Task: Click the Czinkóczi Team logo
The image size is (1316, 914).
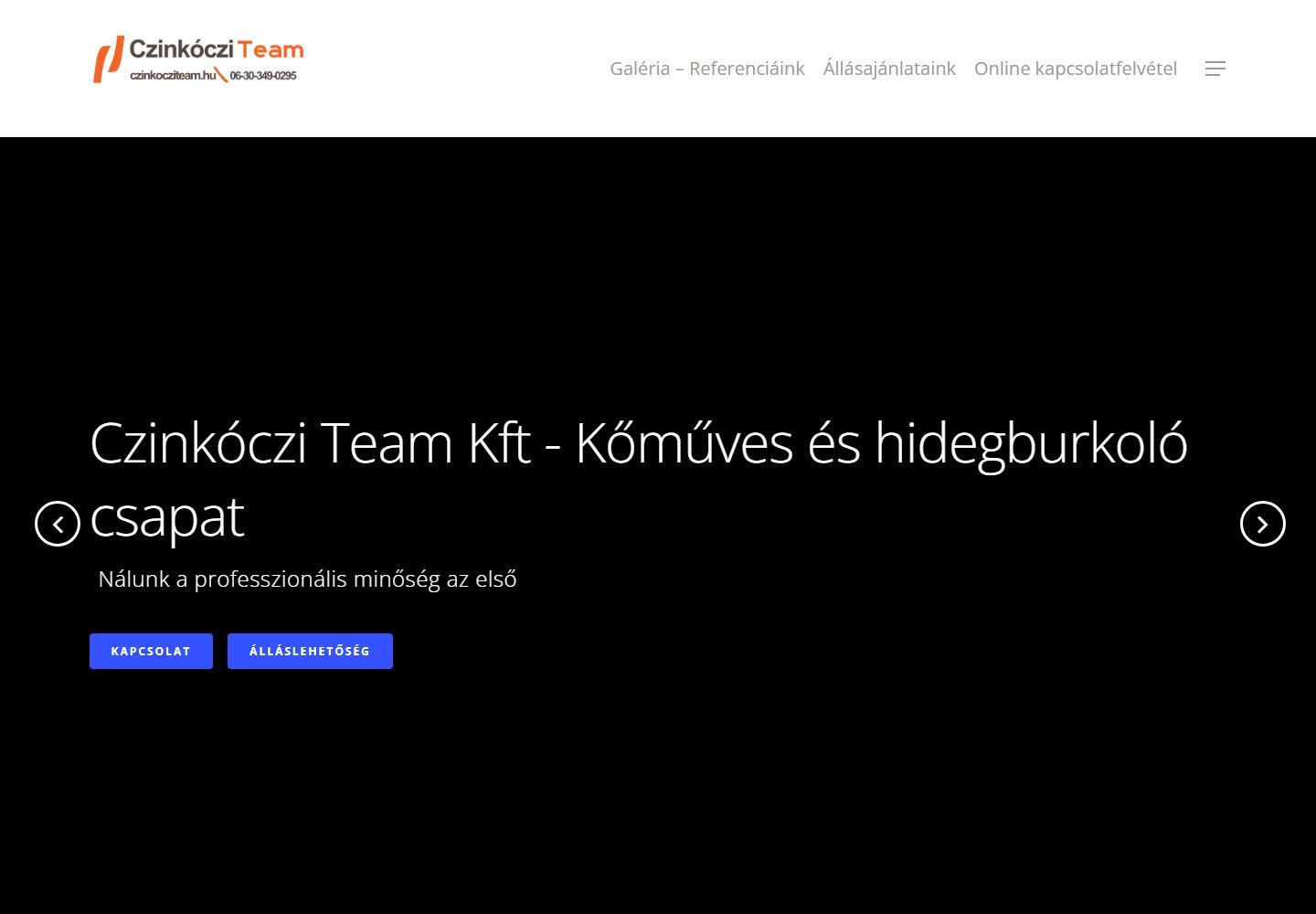Action: click(197, 60)
